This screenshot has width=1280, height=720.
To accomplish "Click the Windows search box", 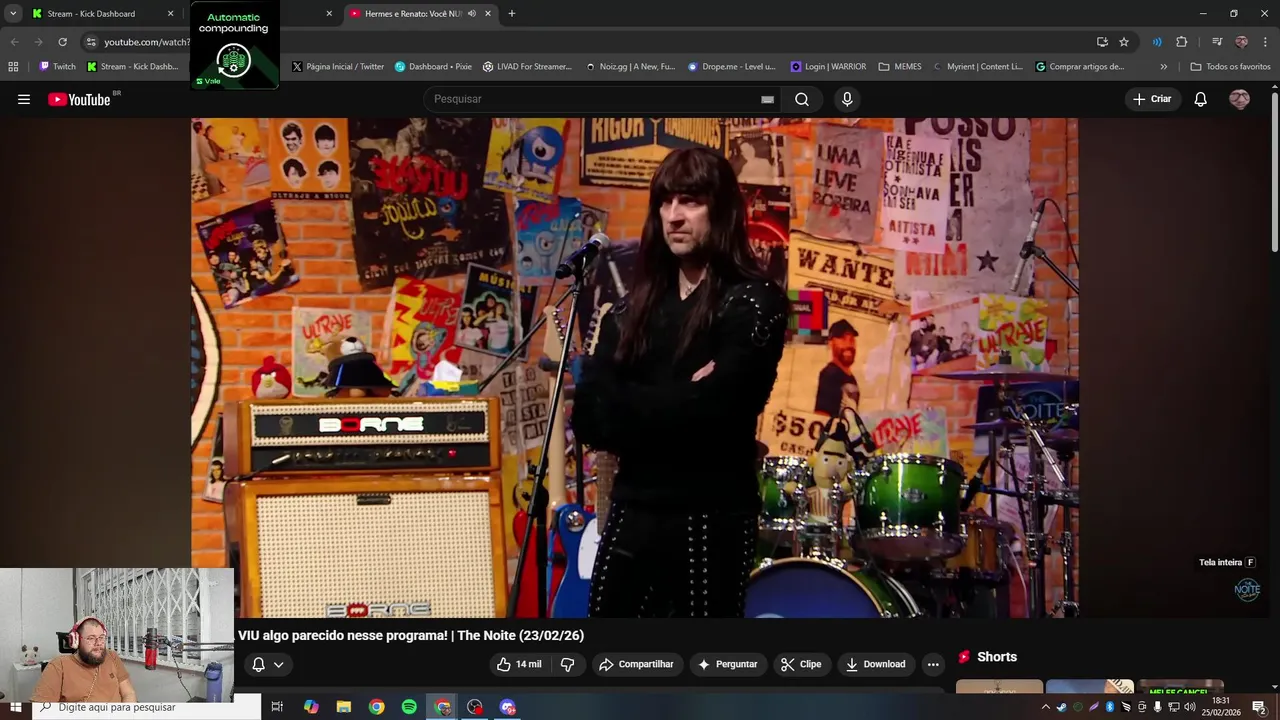I will [147, 707].
